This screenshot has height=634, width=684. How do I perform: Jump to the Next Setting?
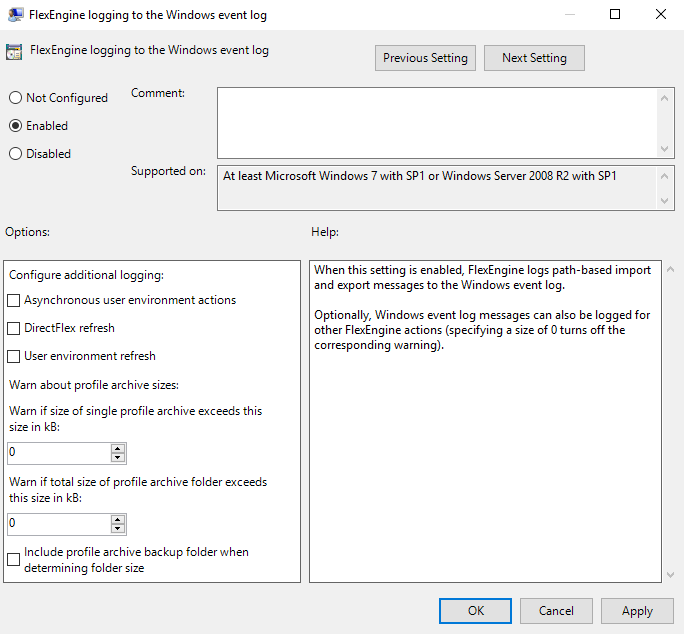click(534, 58)
